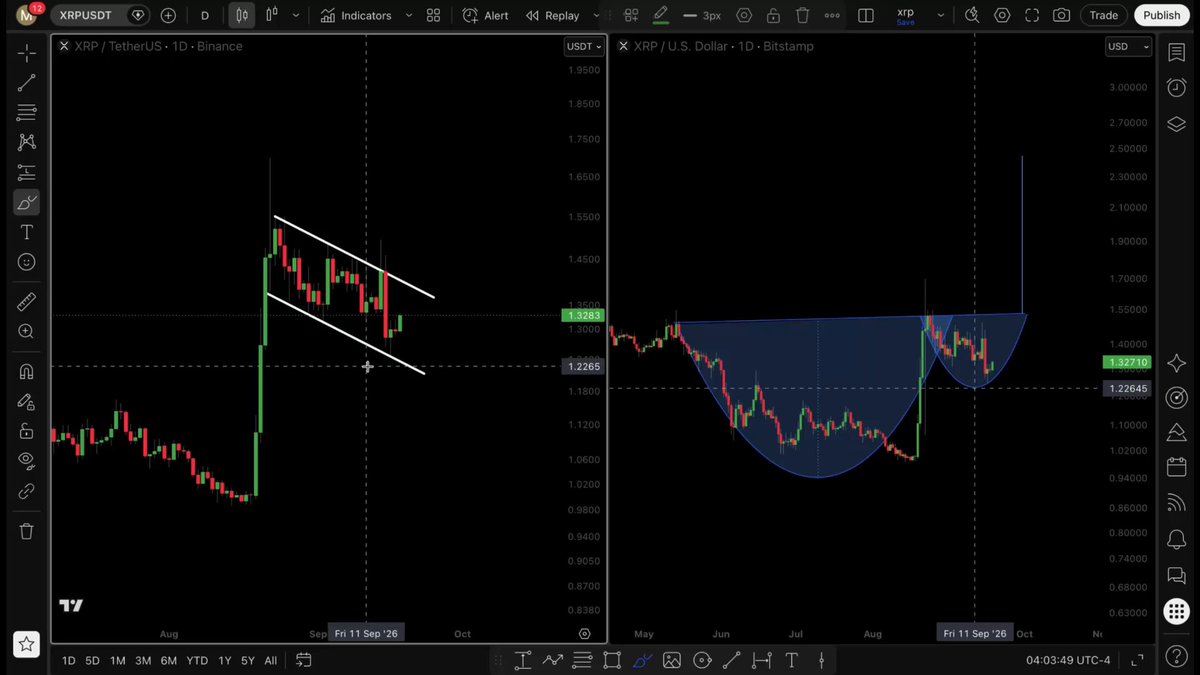Viewport: 1200px width, 675px height.
Task: Select the 3M time range tab
Action: pyautogui.click(x=143, y=660)
